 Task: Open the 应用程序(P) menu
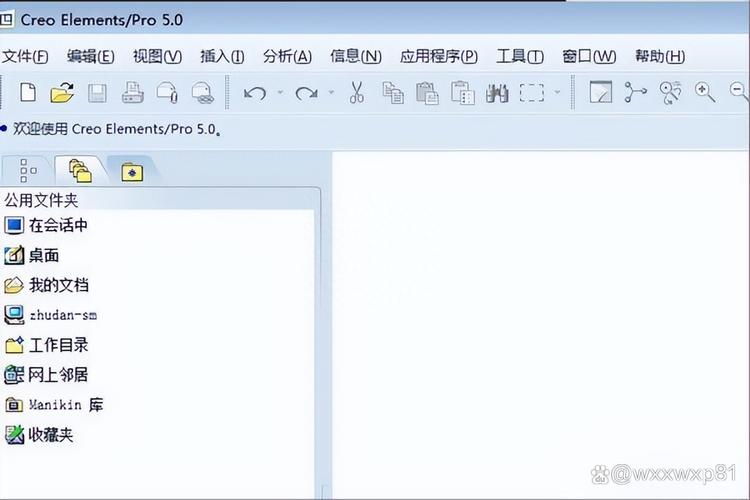pyautogui.click(x=439, y=56)
